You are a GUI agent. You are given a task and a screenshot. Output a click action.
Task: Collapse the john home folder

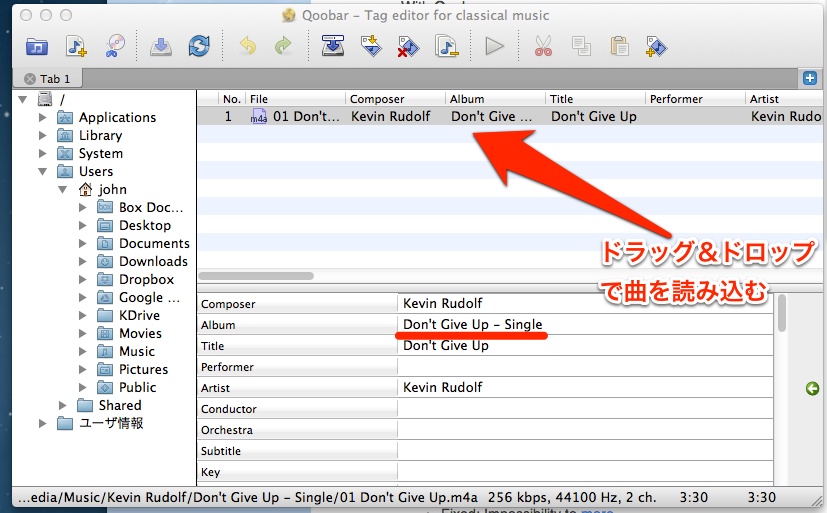click(x=62, y=189)
